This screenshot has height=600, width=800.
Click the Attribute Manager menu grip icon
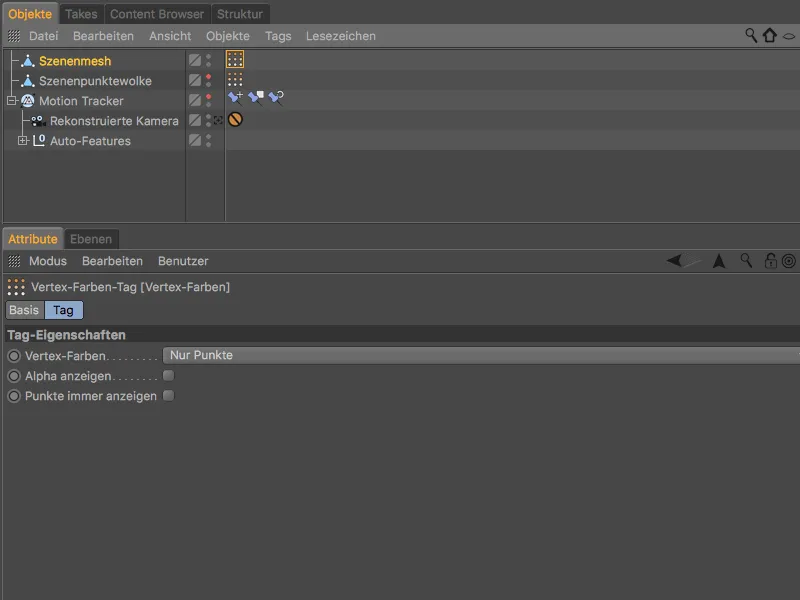[x=14, y=261]
